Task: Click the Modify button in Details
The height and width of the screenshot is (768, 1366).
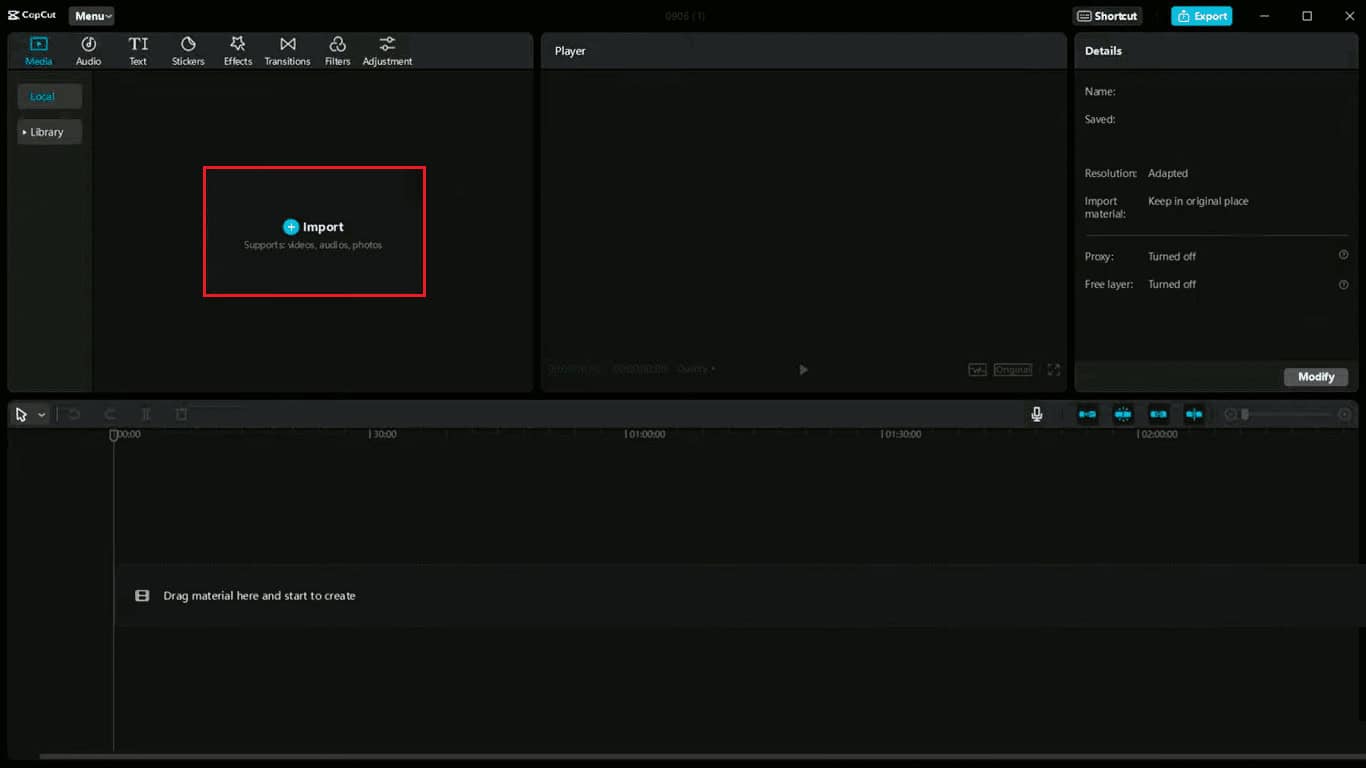Action: pyautogui.click(x=1315, y=377)
